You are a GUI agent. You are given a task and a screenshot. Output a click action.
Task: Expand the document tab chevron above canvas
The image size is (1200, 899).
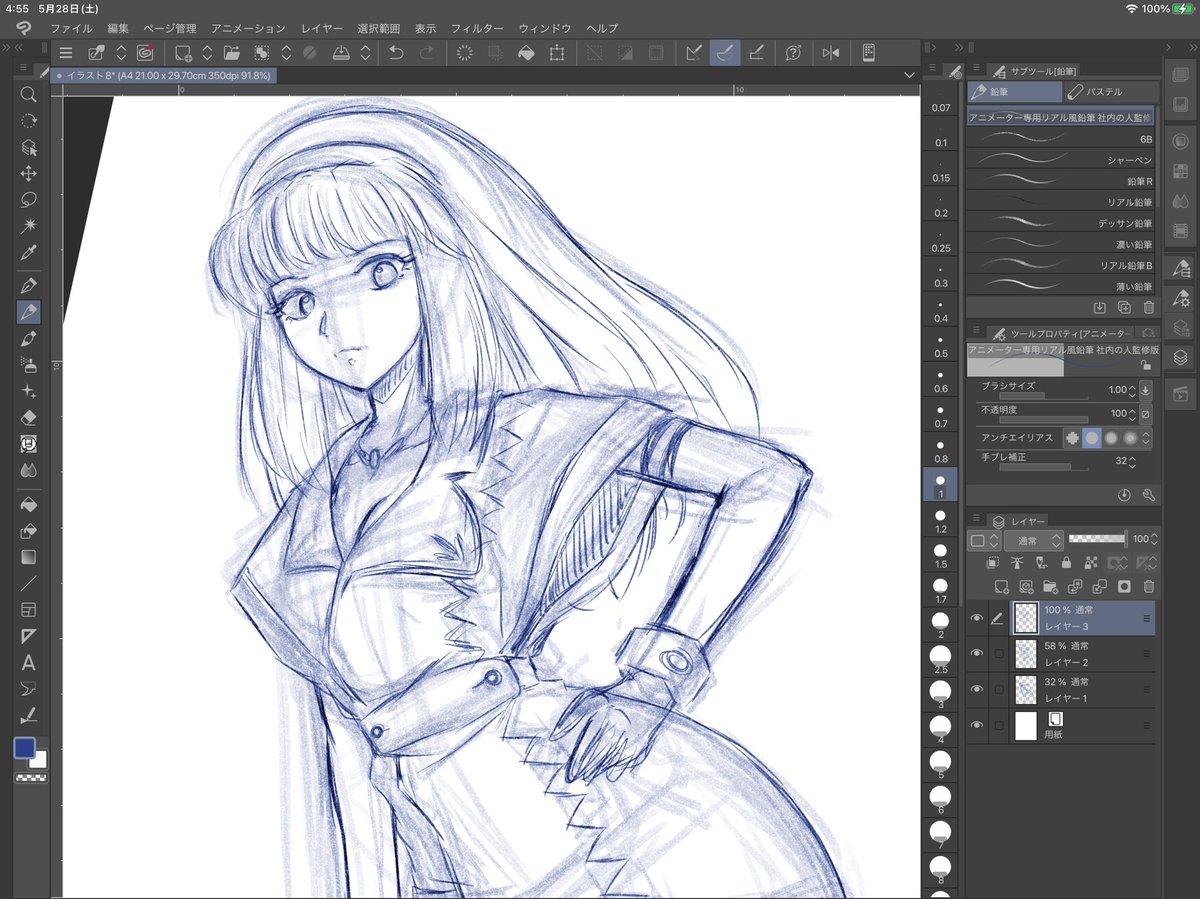(x=909, y=75)
